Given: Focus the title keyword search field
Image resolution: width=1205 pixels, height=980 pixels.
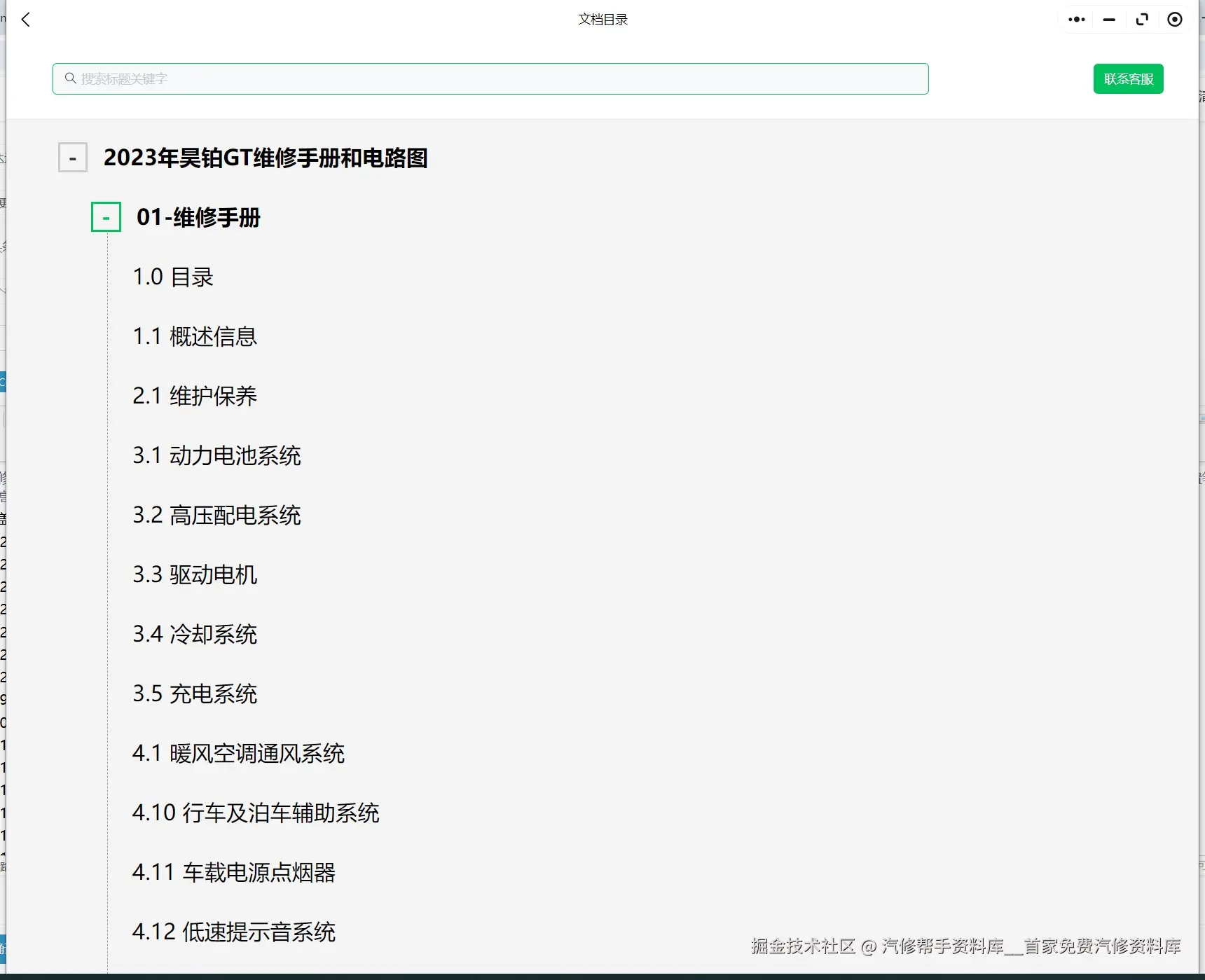Looking at the screenshot, I should [x=490, y=79].
